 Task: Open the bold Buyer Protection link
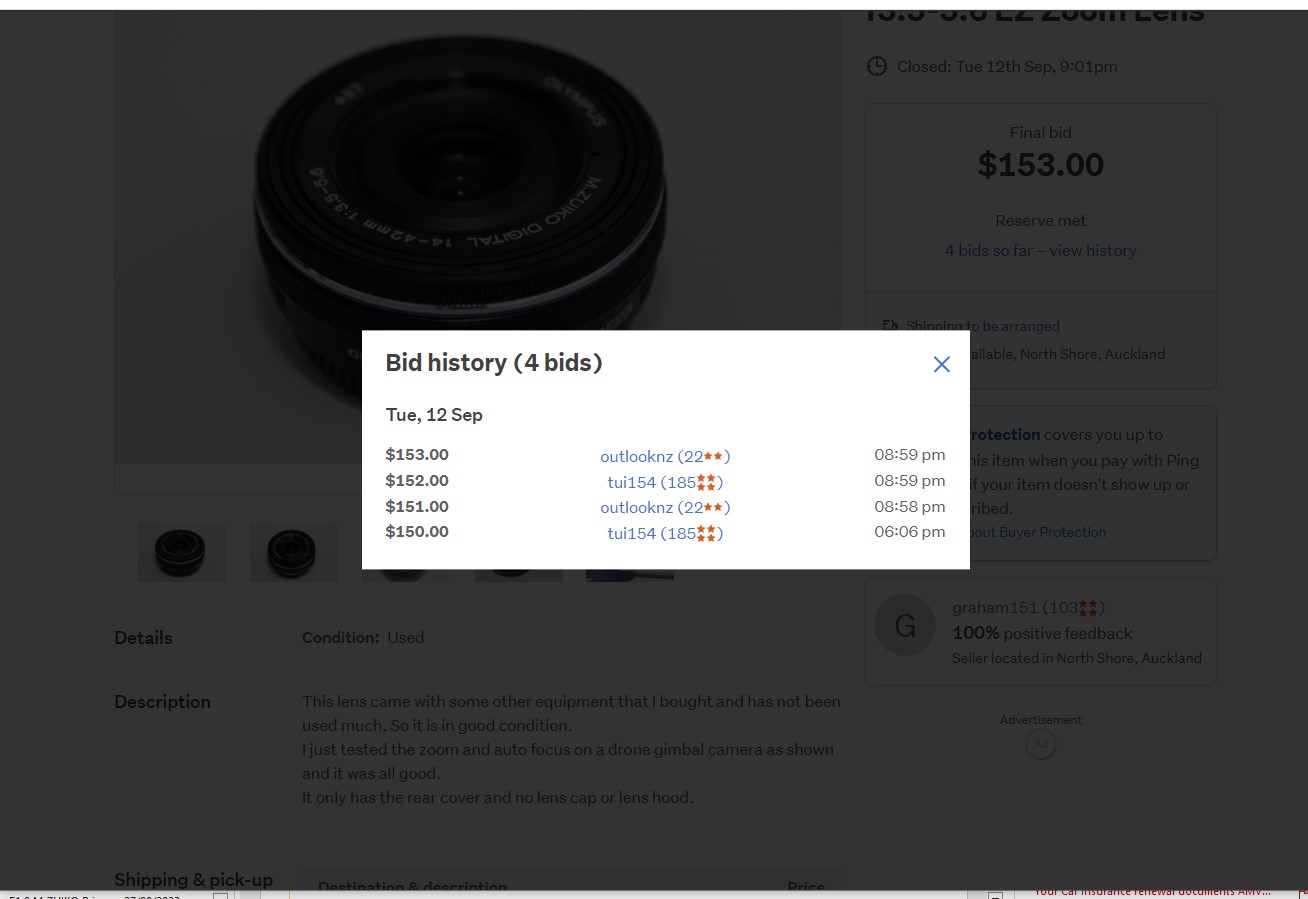[1004, 435]
